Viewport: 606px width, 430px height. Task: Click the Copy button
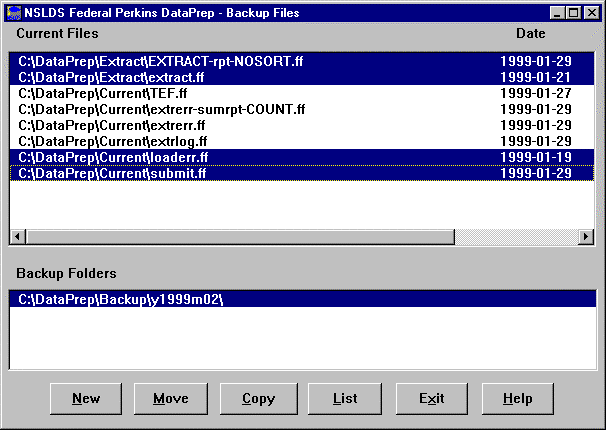[259, 399]
